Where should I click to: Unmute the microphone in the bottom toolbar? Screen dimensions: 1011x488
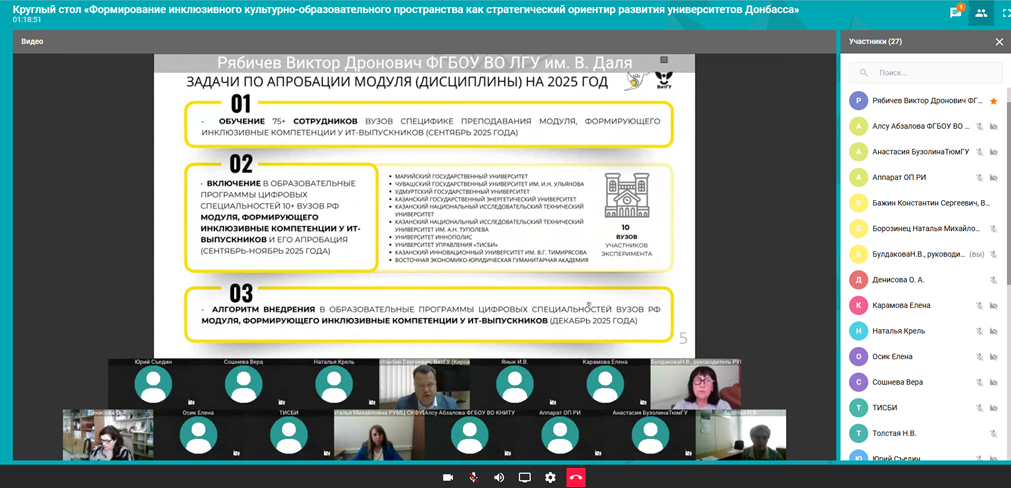coord(473,477)
